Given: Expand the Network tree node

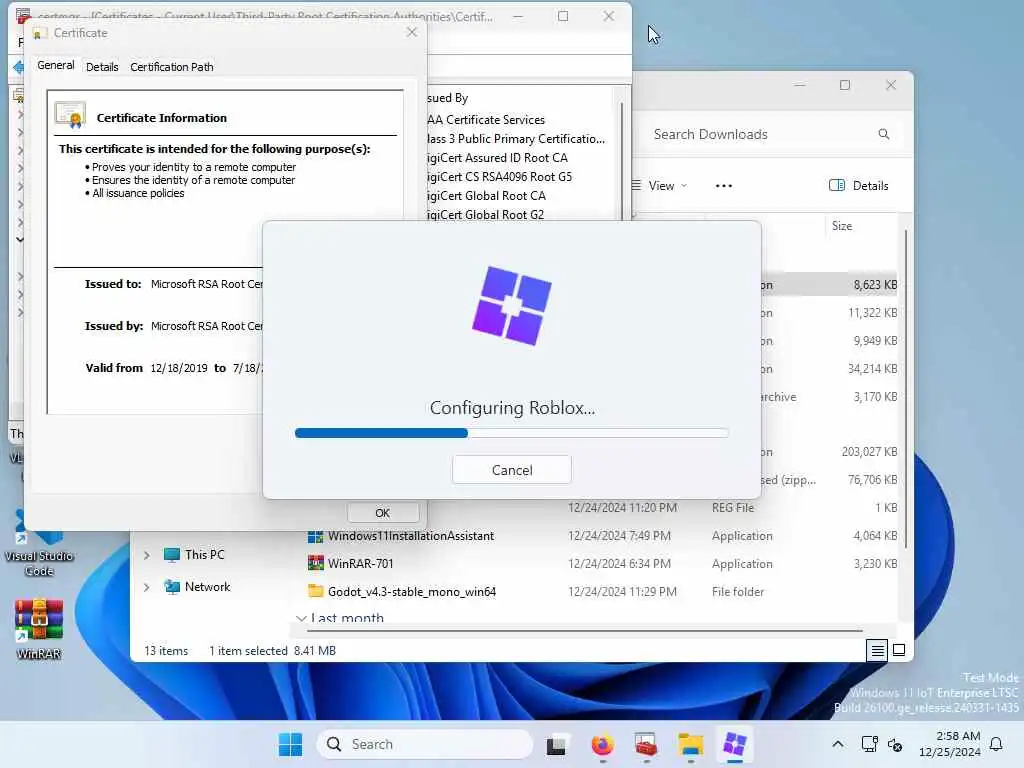Looking at the screenshot, I should pos(147,587).
